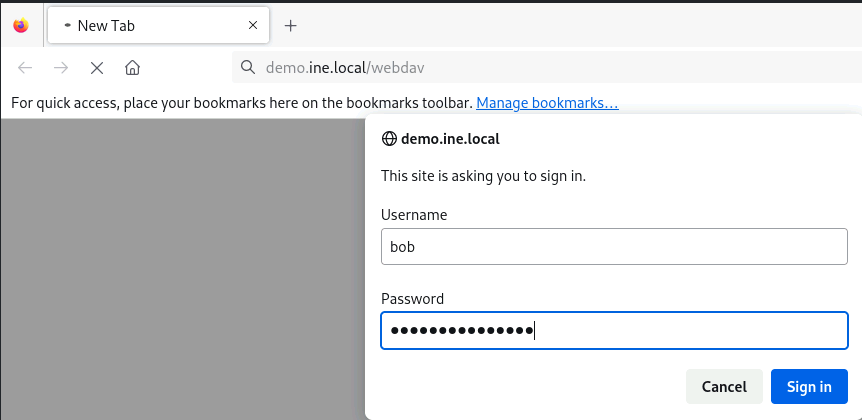Open the Manage bookmarks link

coord(547,102)
